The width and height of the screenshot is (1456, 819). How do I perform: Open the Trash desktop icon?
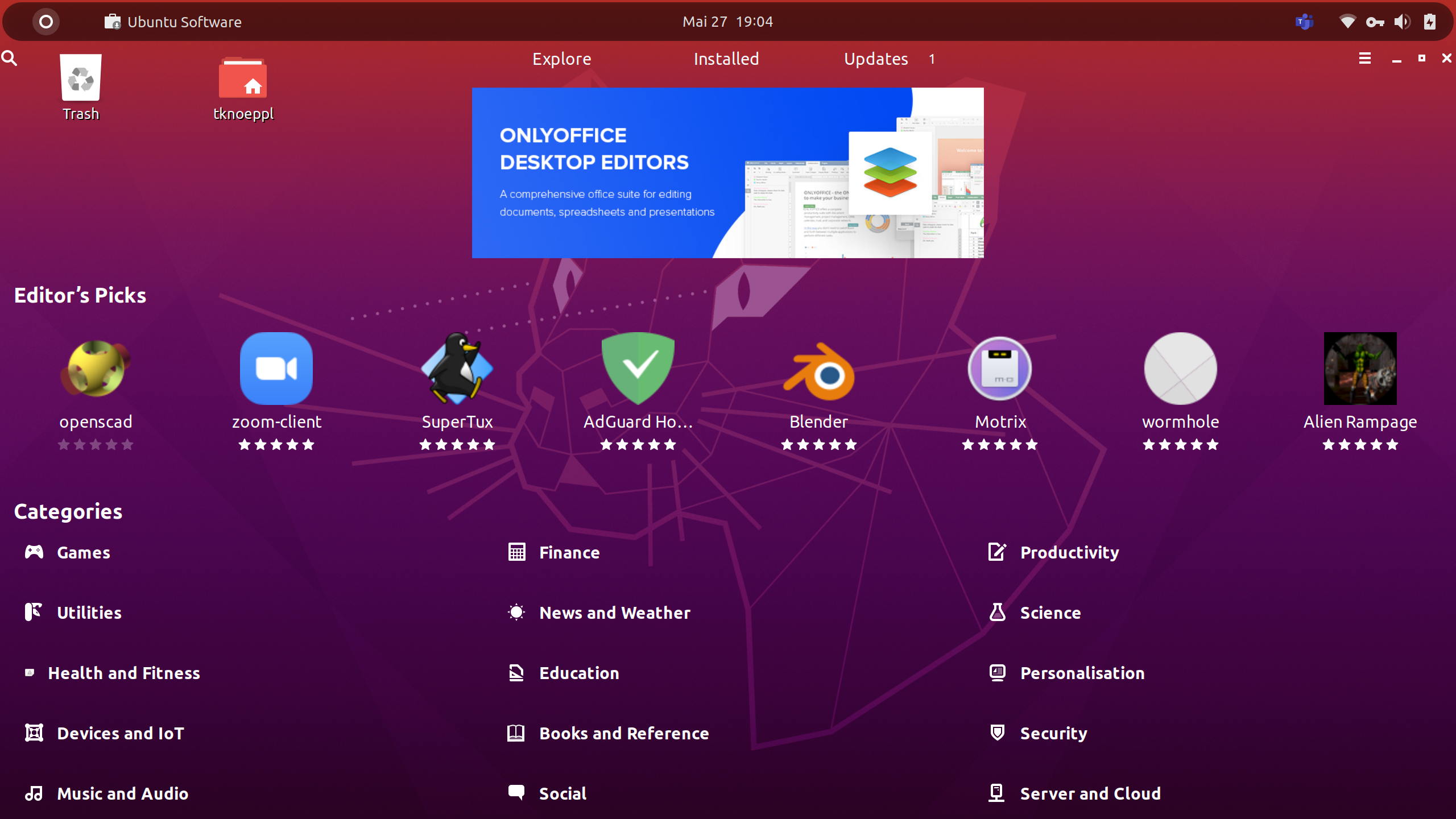81,79
